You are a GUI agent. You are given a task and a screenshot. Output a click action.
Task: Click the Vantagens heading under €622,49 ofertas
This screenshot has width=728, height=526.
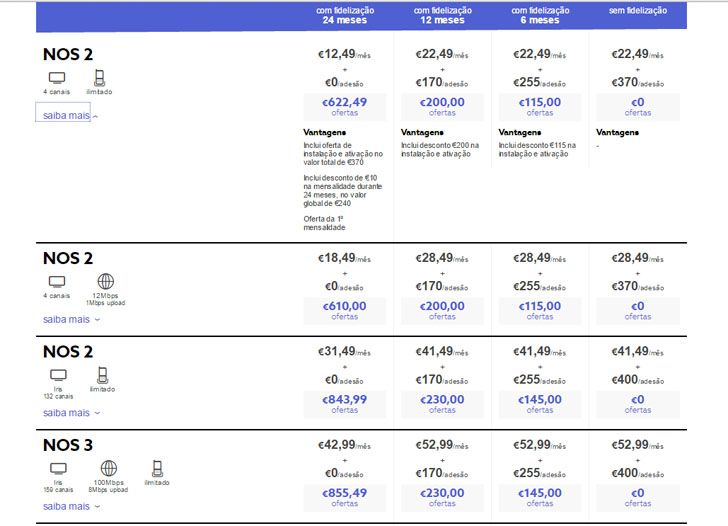[325, 132]
